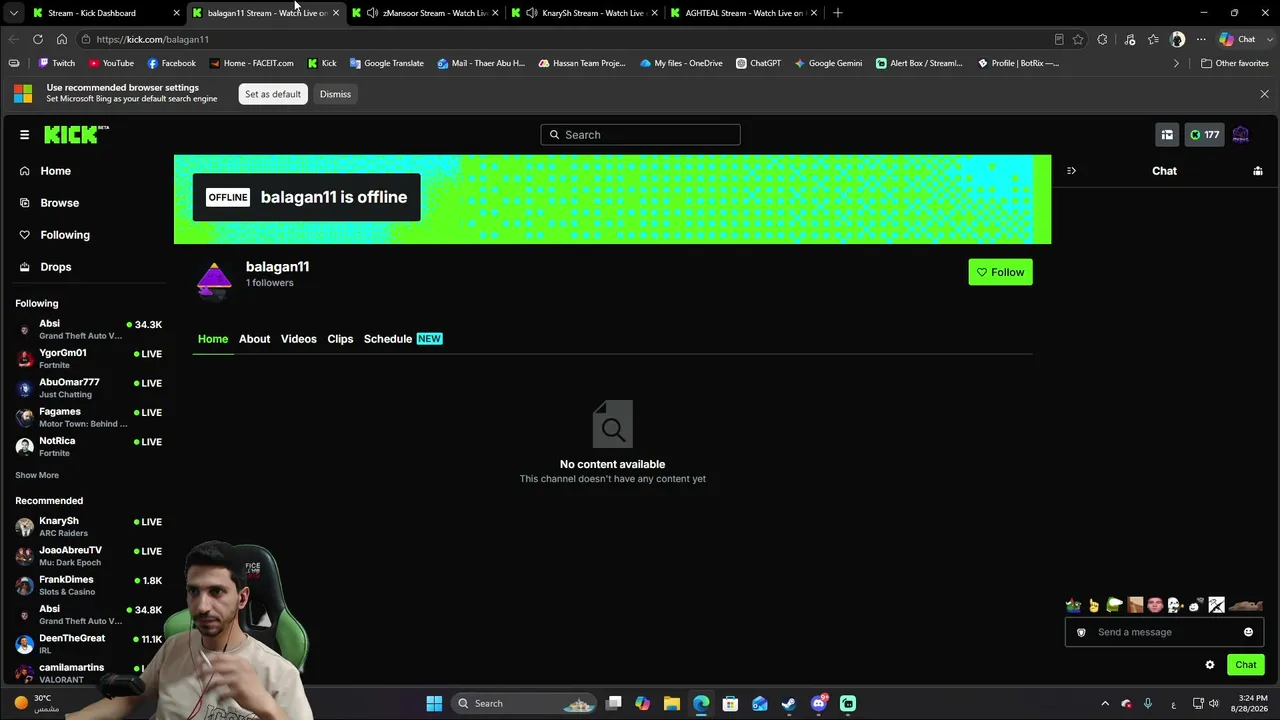The height and width of the screenshot is (720, 1280).
Task: Click the Send a message input
Action: pyautogui.click(x=1165, y=632)
